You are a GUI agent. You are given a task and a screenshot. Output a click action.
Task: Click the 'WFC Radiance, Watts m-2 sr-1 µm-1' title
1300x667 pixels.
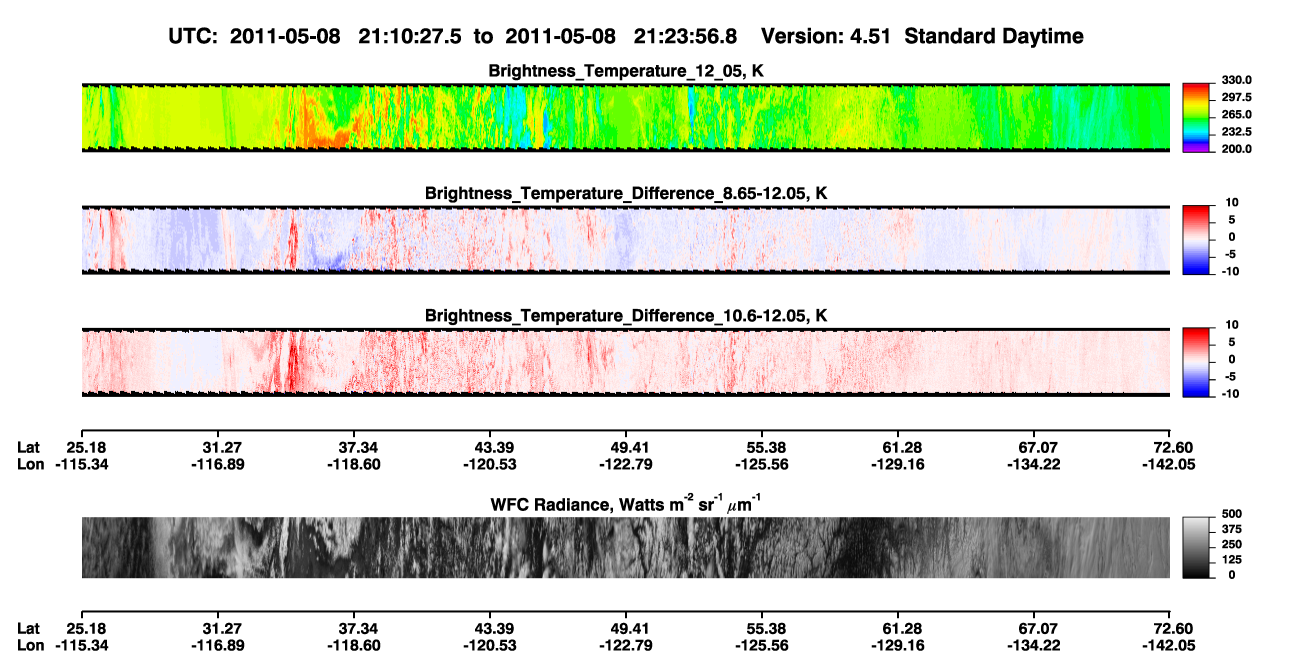coord(627,503)
